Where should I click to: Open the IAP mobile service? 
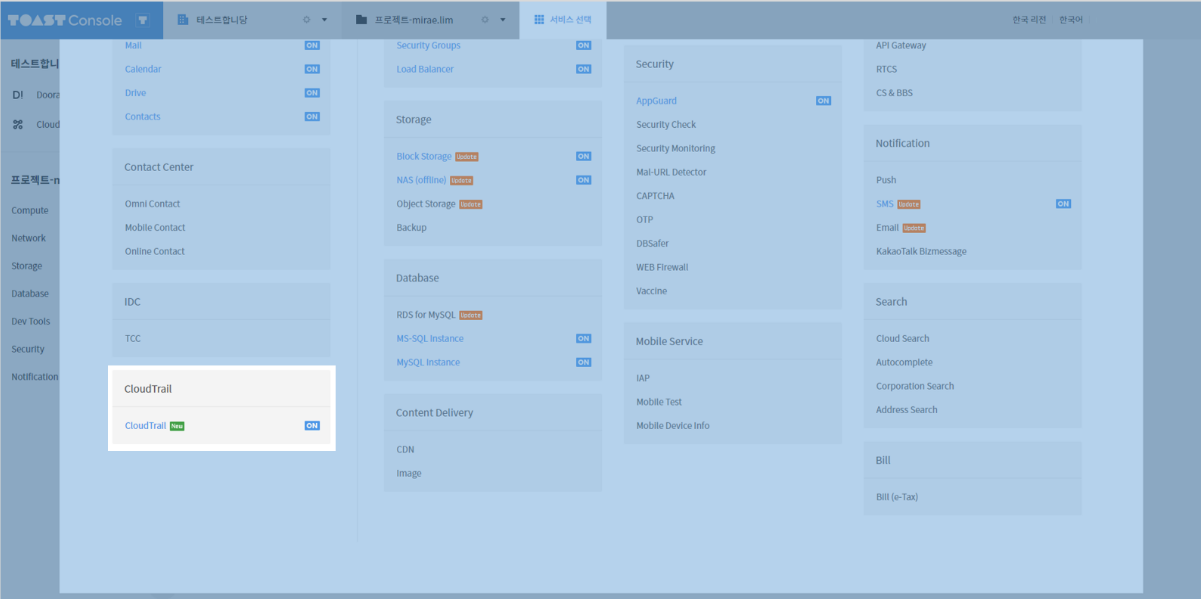click(643, 378)
